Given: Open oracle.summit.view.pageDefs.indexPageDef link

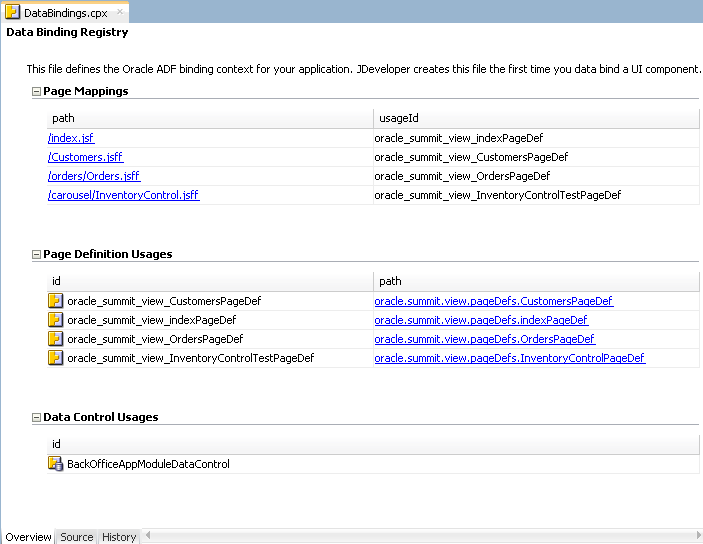Looking at the screenshot, I should 481,320.
